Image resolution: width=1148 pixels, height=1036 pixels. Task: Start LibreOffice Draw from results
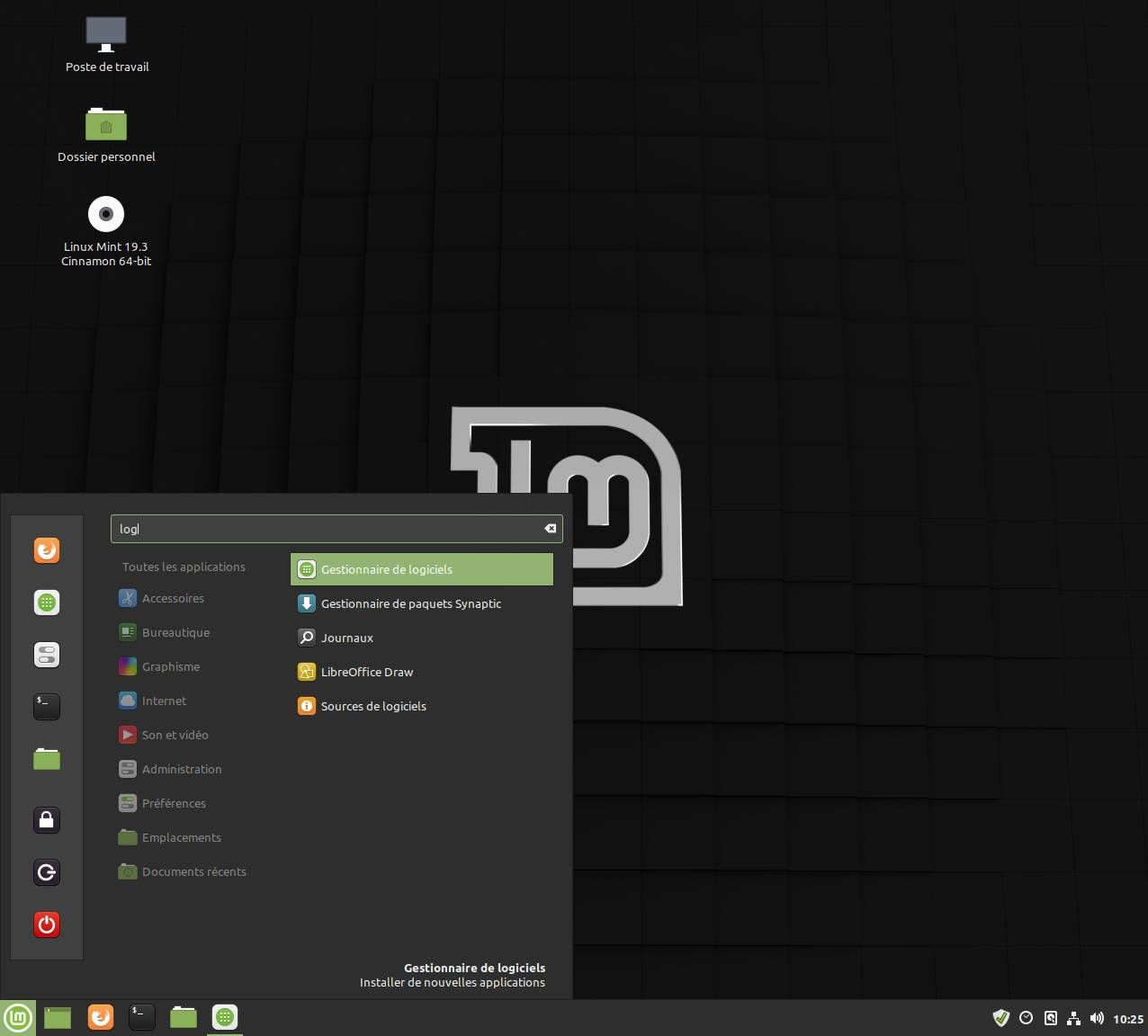click(422, 672)
